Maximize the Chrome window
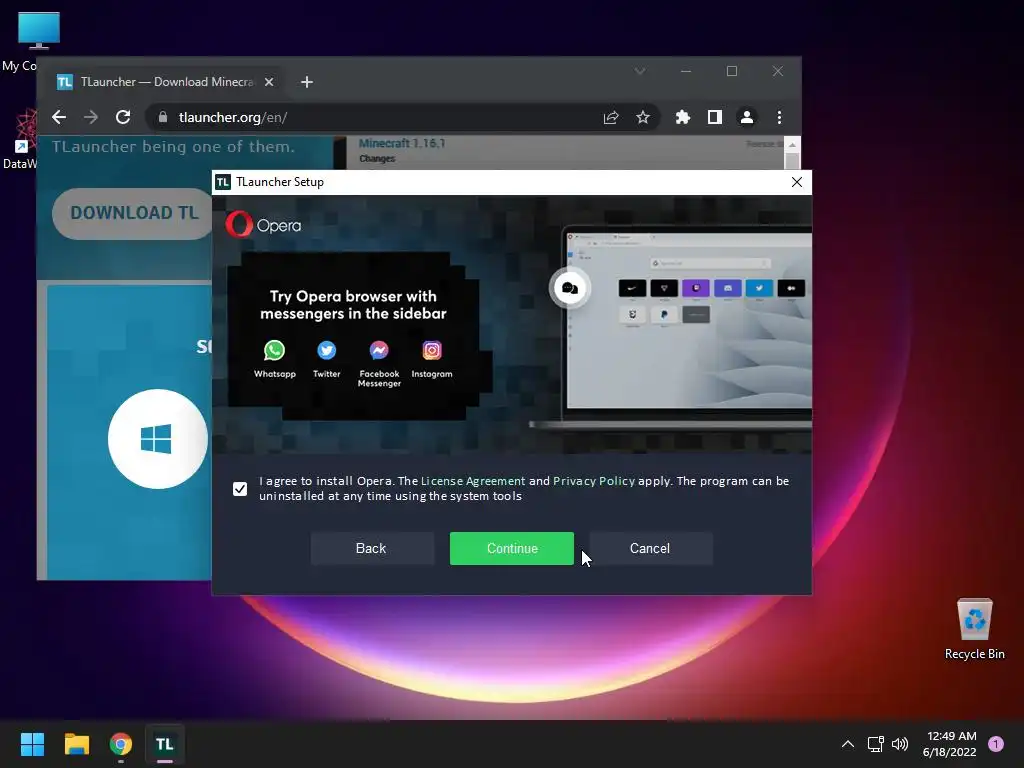This screenshot has width=1024, height=768. pos(732,71)
